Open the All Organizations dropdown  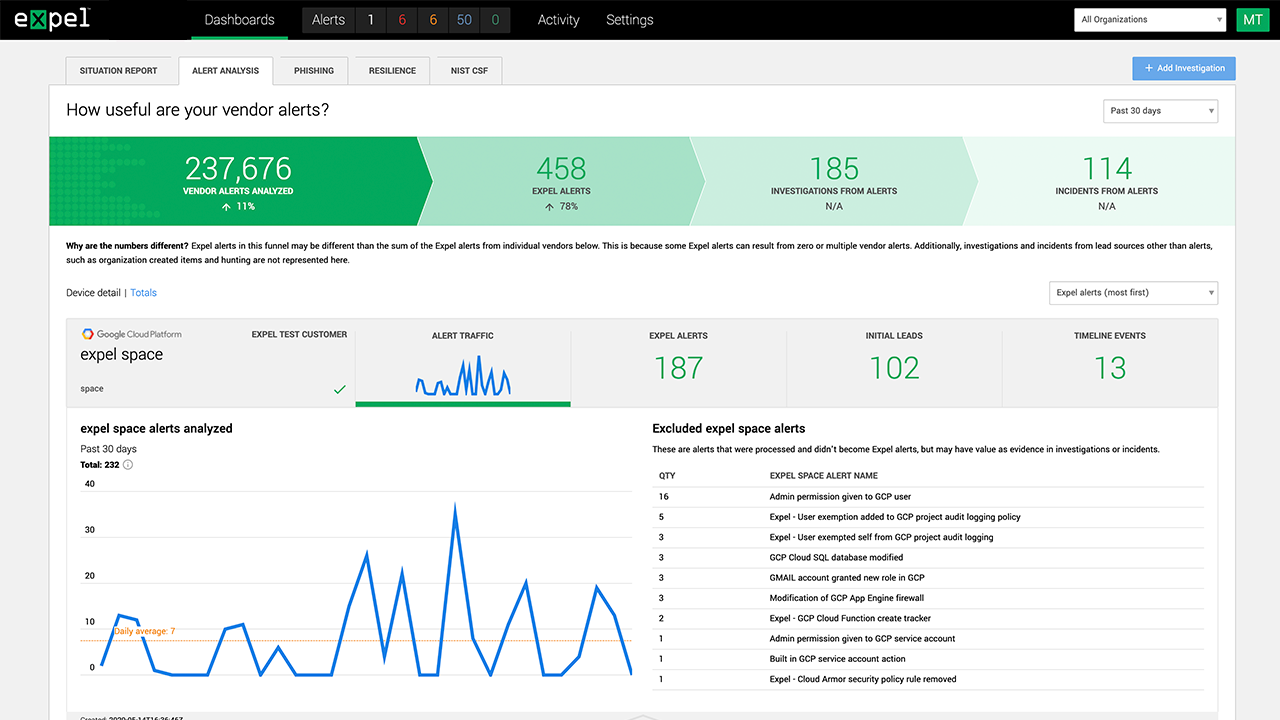pyautogui.click(x=1149, y=19)
